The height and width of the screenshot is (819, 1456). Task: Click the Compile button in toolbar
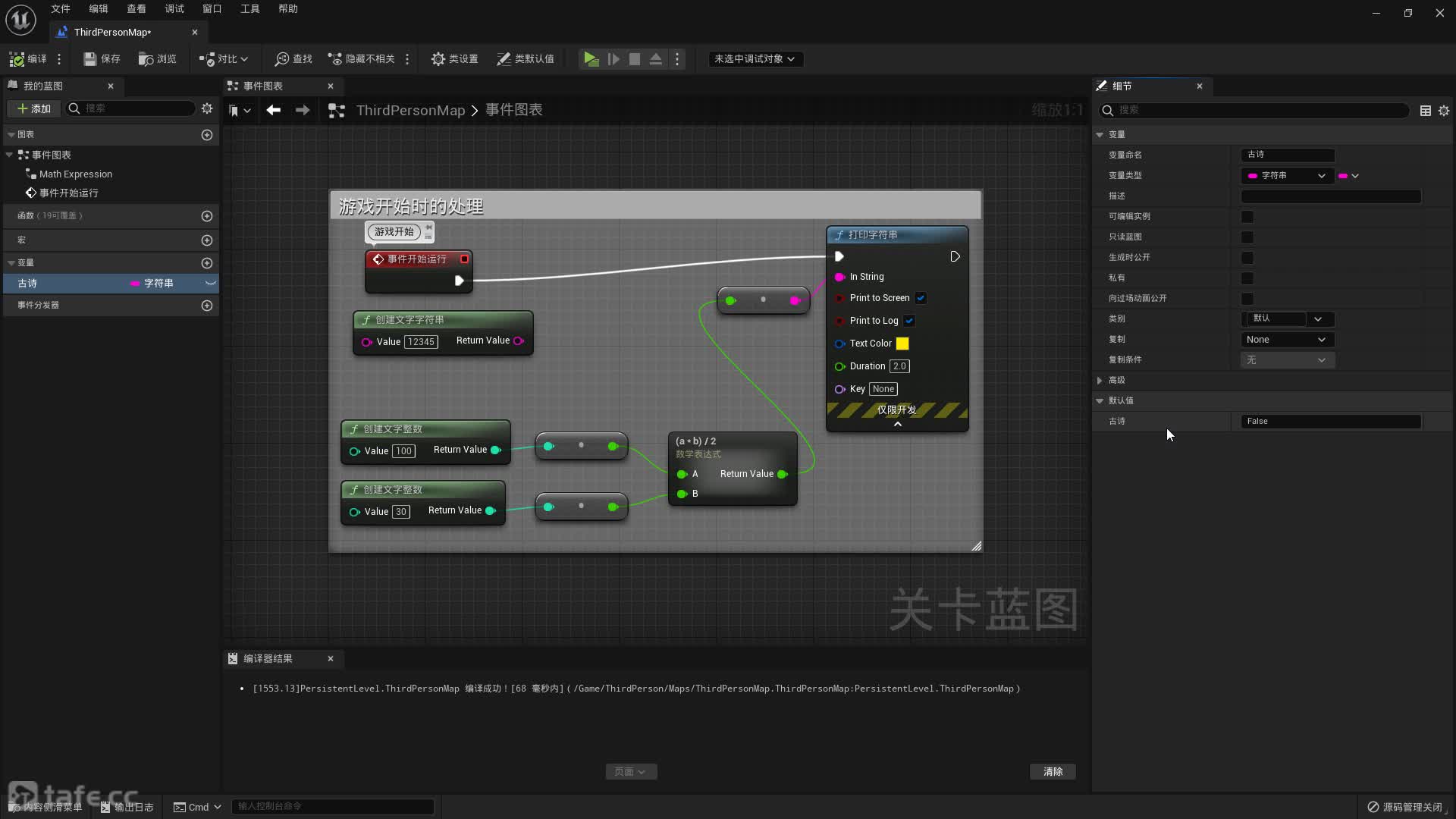[28, 59]
